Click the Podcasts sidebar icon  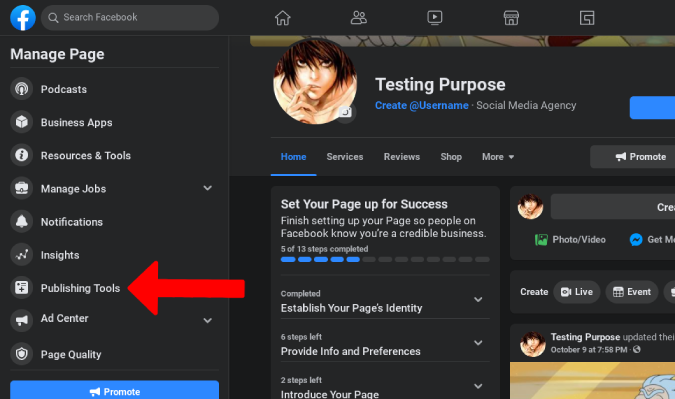click(22, 89)
